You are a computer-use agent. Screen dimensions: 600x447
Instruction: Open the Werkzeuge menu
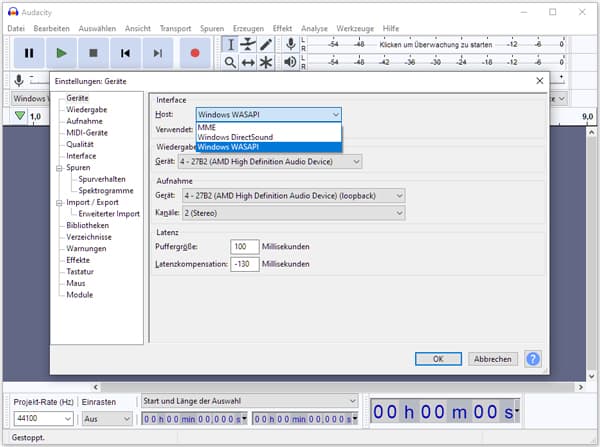click(355, 29)
